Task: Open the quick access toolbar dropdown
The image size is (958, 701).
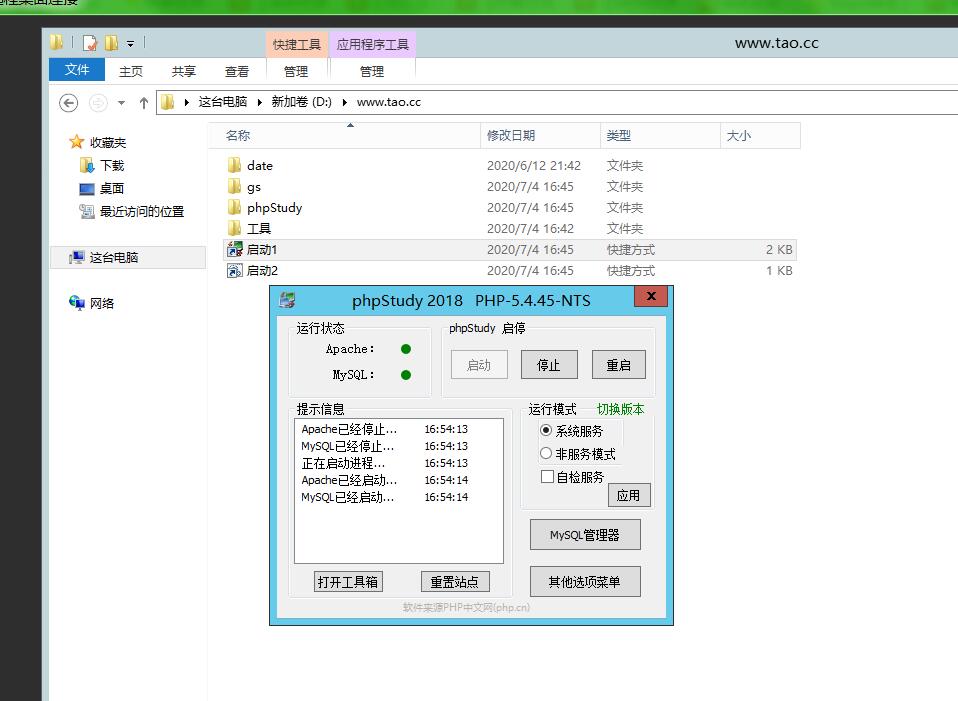Action: point(131,44)
